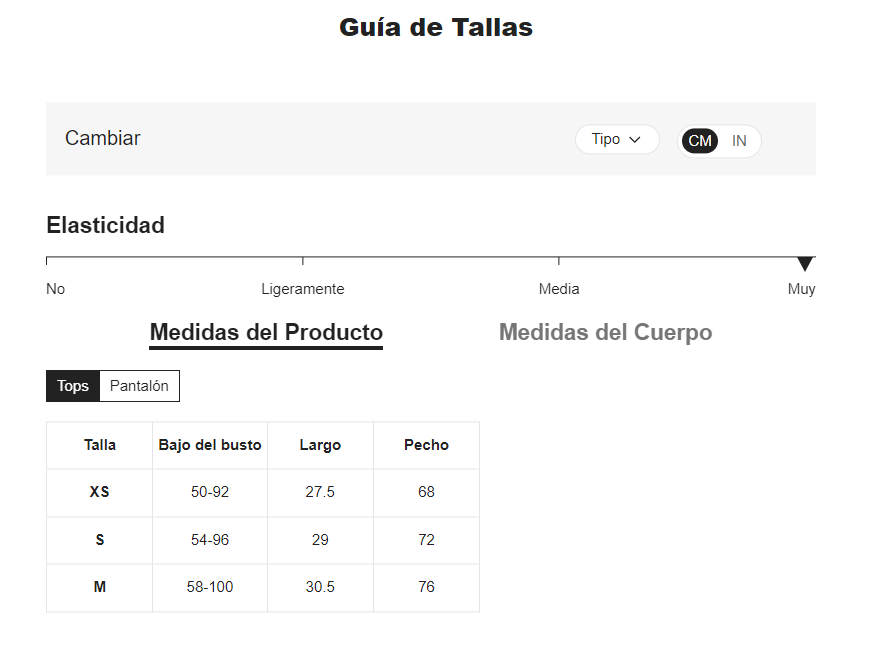Choose the Pantalón size table
The width and height of the screenshot is (872, 648).
coord(139,386)
